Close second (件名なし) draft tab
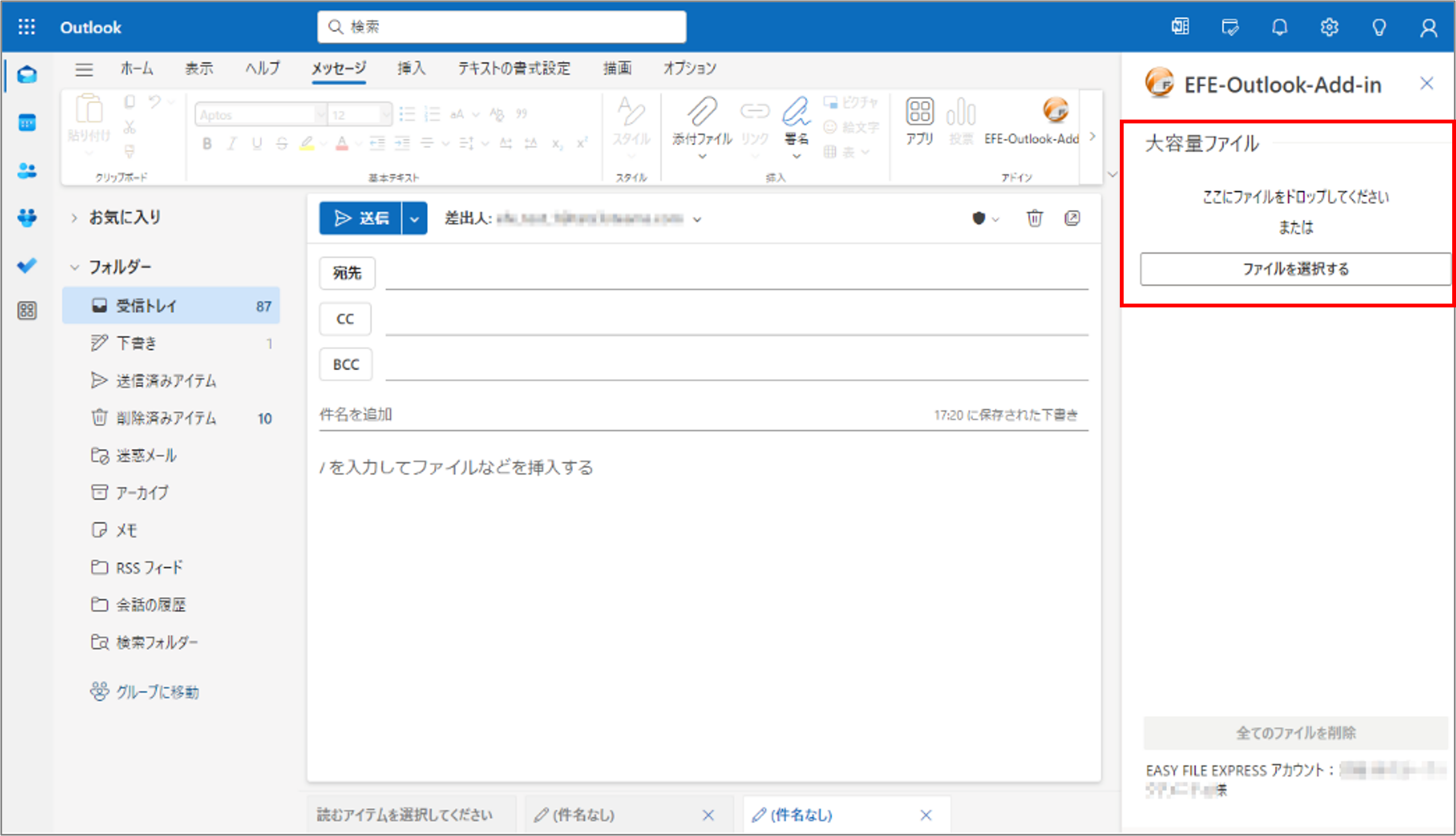Image resolution: width=1456 pixels, height=836 pixels. pos(926,815)
